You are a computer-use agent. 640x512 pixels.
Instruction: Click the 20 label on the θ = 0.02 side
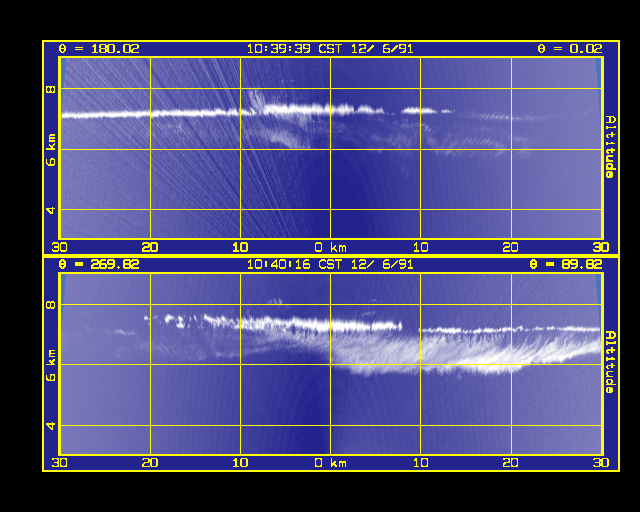pos(511,247)
